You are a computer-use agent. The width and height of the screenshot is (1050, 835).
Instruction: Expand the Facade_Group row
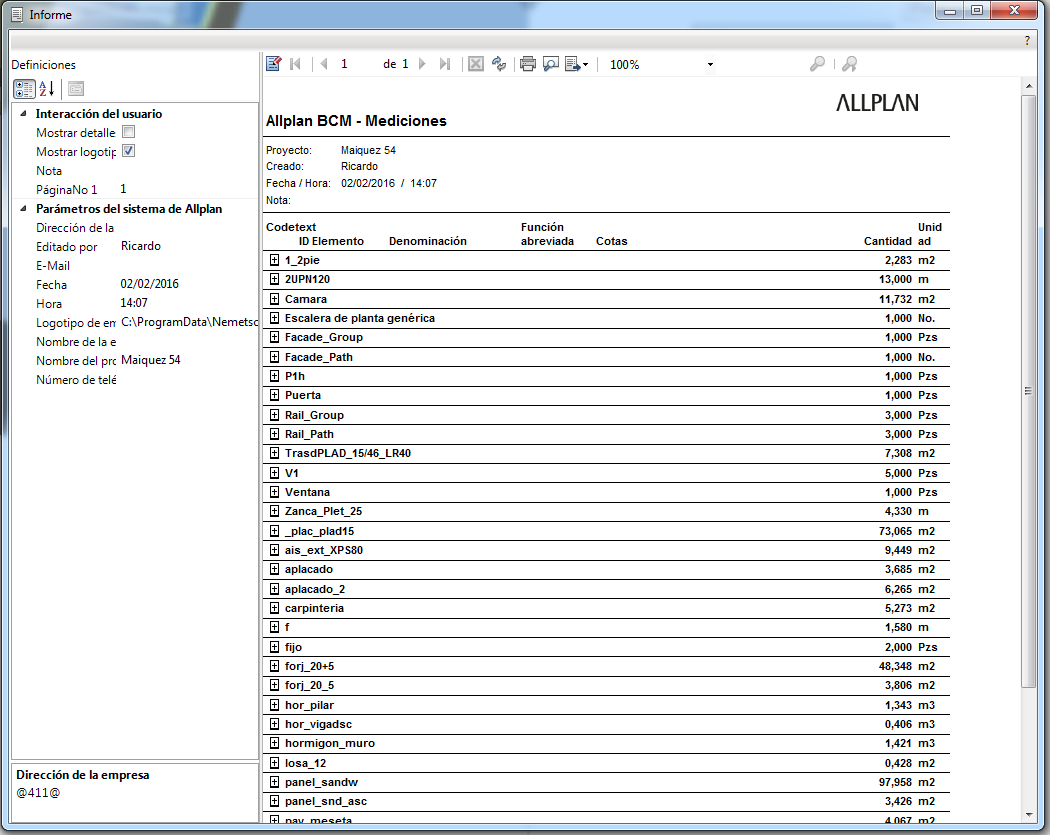click(274, 337)
